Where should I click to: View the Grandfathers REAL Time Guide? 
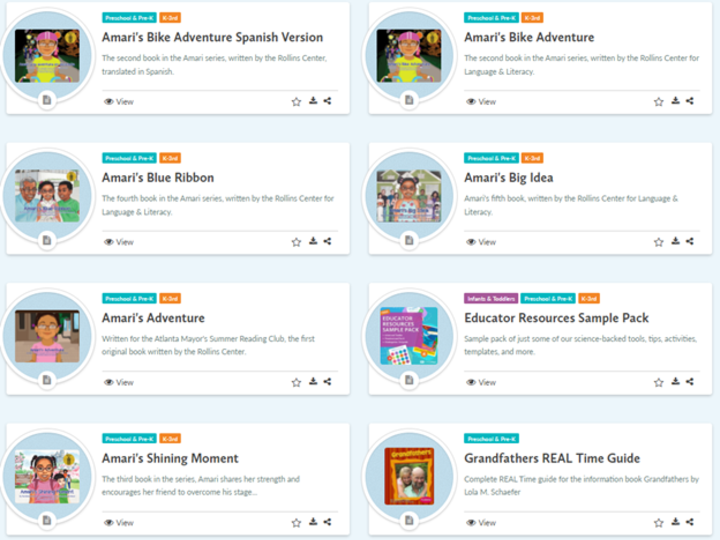point(481,523)
